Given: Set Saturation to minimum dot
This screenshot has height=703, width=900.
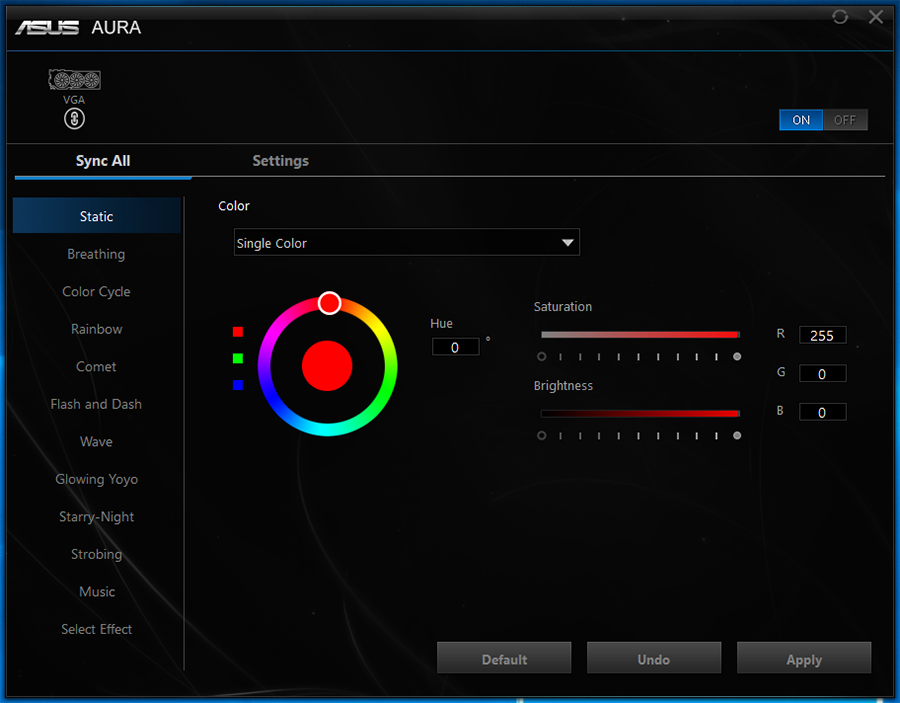Looking at the screenshot, I should tap(541, 356).
